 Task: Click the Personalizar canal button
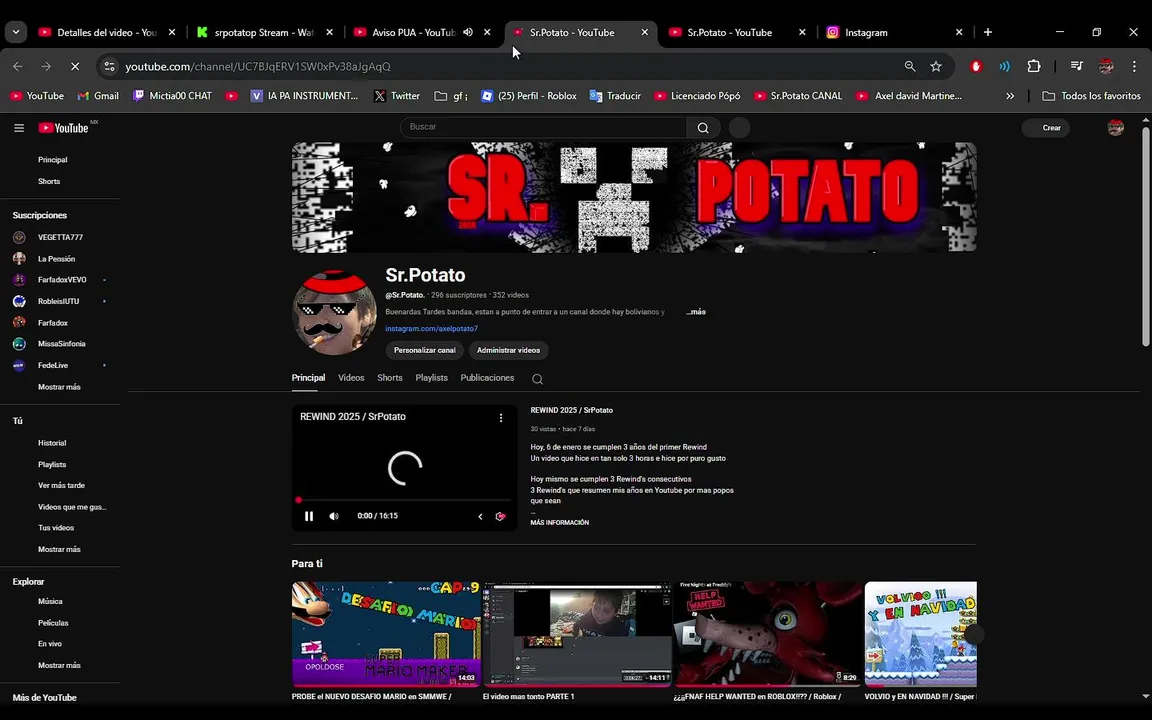coord(425,350)
